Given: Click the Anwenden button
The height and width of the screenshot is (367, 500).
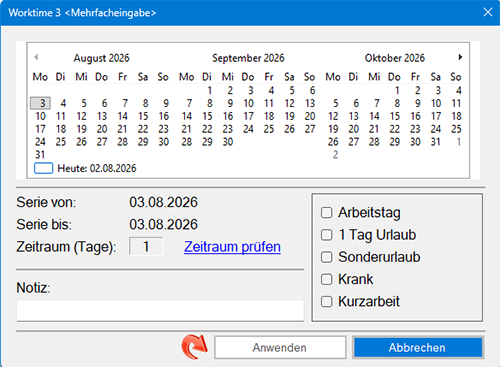Looking at the screenshot, I should tap(280, 347).
